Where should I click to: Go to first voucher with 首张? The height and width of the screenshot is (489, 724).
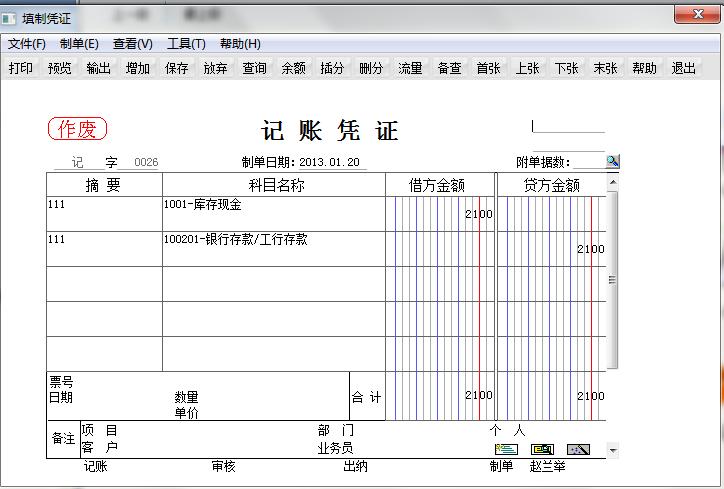489,68
